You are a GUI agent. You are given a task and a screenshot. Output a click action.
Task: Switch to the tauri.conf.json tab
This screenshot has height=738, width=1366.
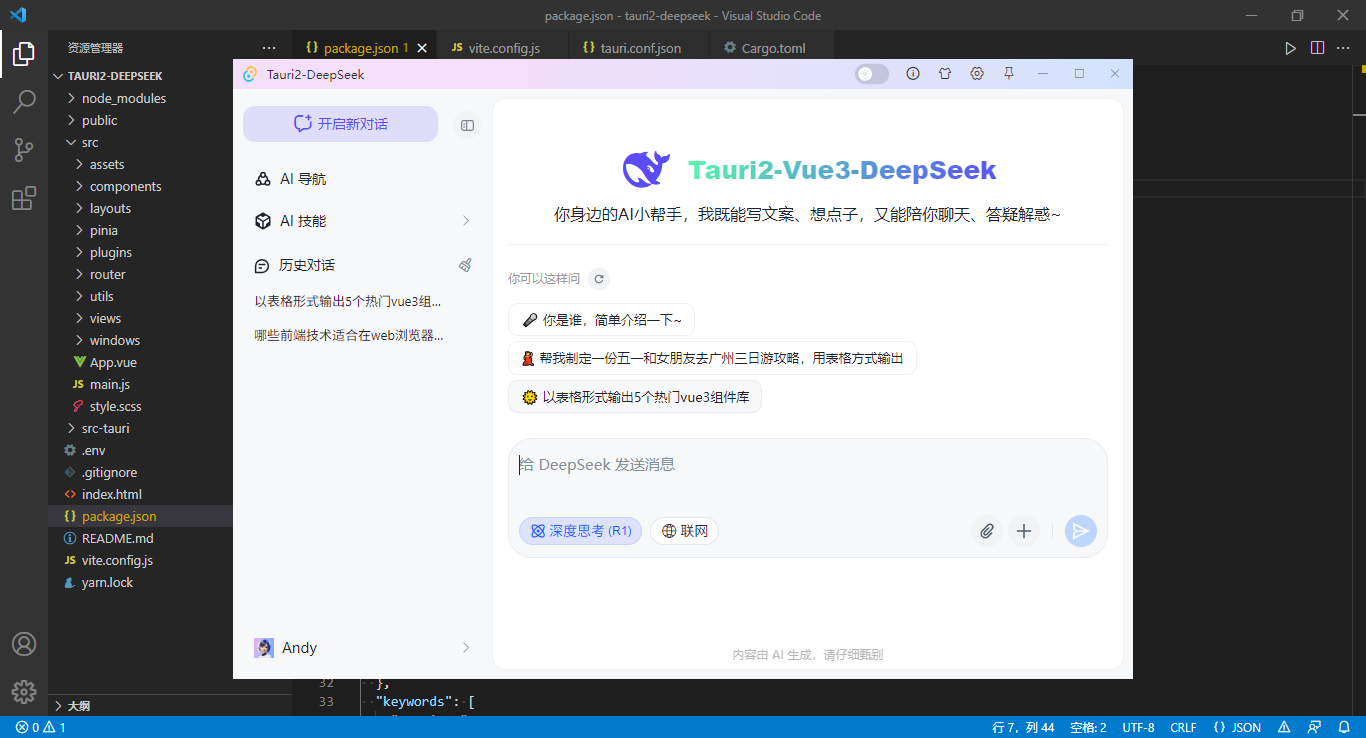point(641,48)
